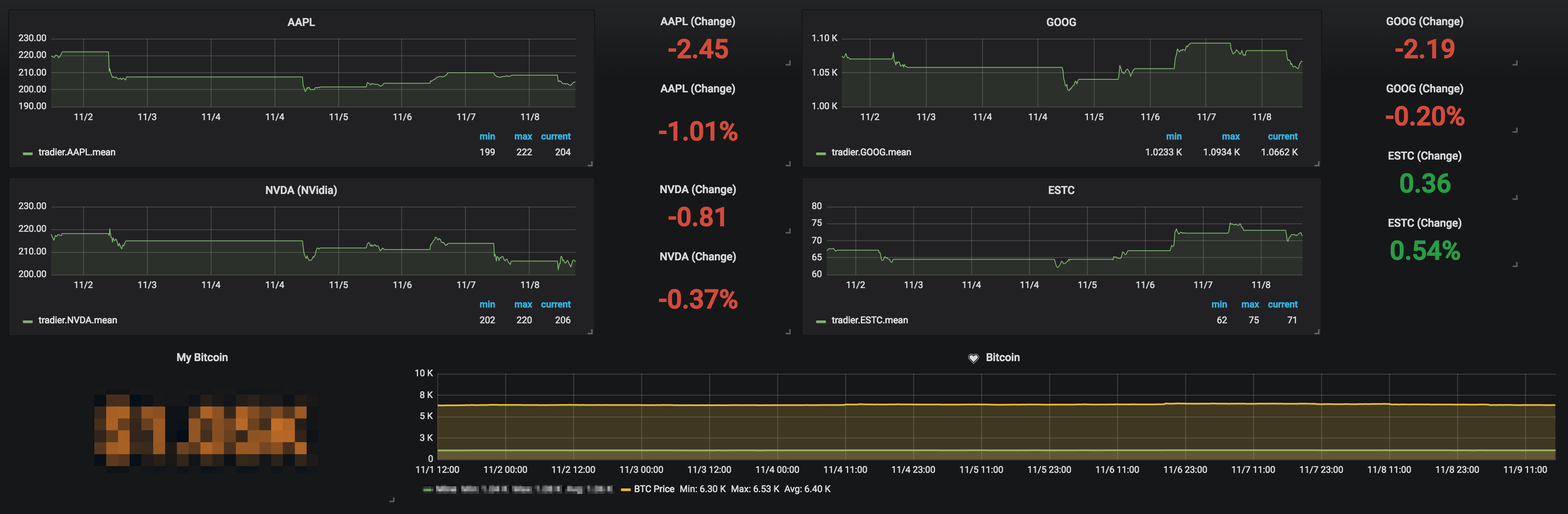The image size is (1568, 514).
Task: Sort the GOOG legend by the current column
Action: click(x=1283, y=136)
